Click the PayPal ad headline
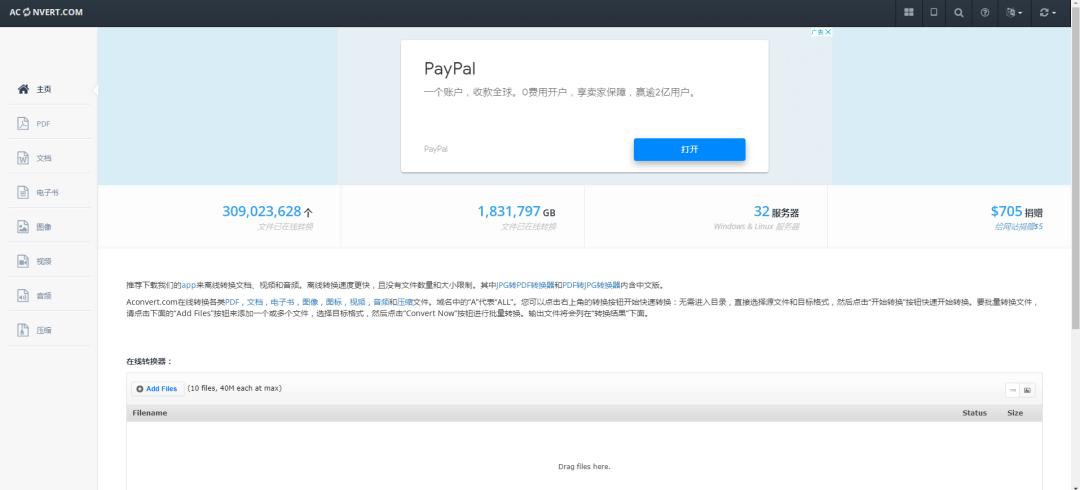Screen dimensions: 1080x490 [x=450, y=69]
